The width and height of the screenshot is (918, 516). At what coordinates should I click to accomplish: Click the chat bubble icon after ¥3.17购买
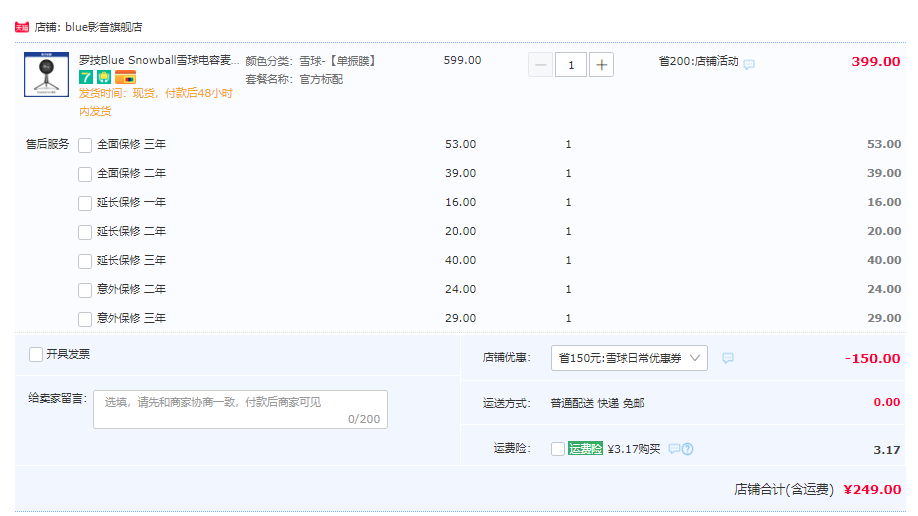click(674, 449)
